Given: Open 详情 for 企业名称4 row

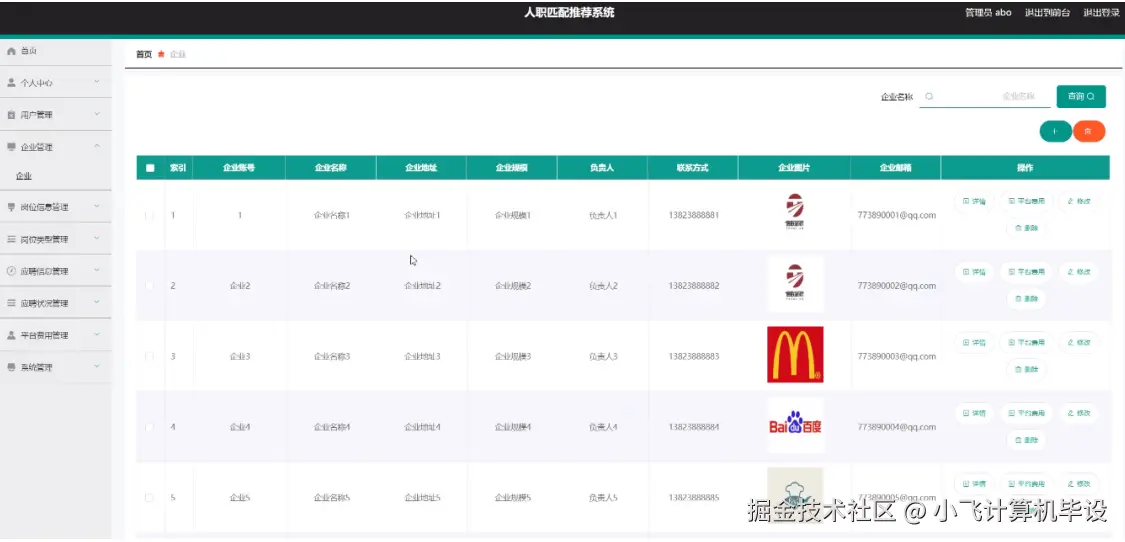Looking at the screenshot, I should 974,413.
